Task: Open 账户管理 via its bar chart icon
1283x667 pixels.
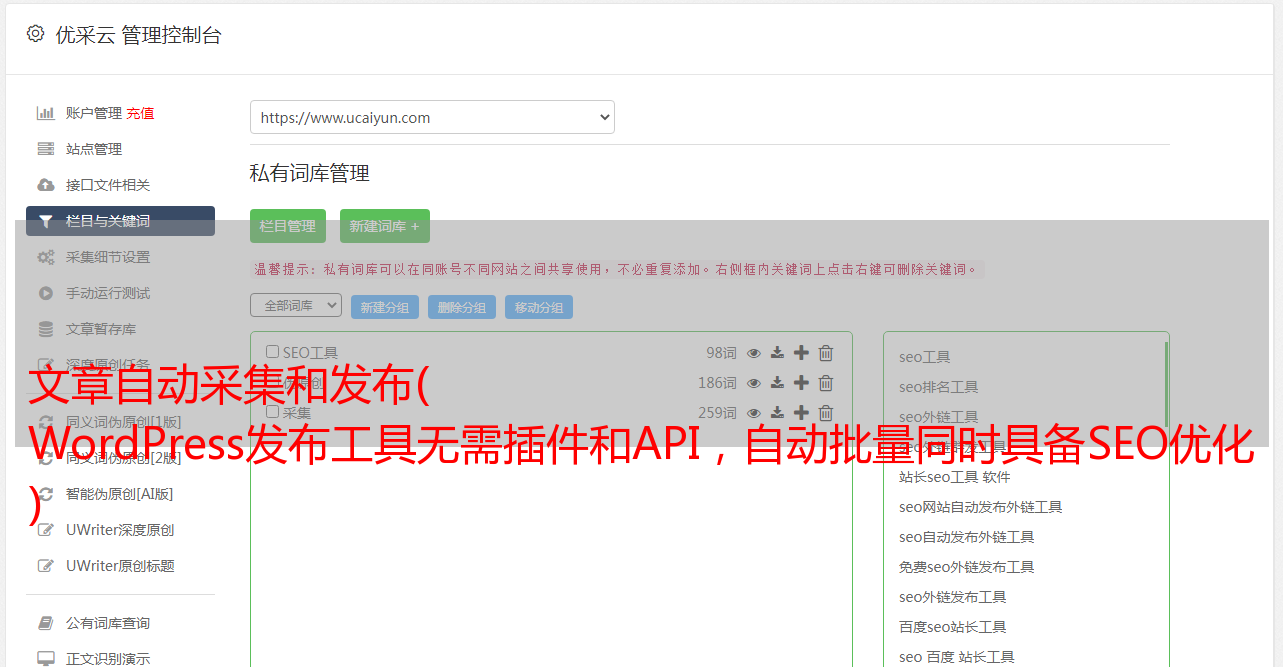Action: pos(46,113)
